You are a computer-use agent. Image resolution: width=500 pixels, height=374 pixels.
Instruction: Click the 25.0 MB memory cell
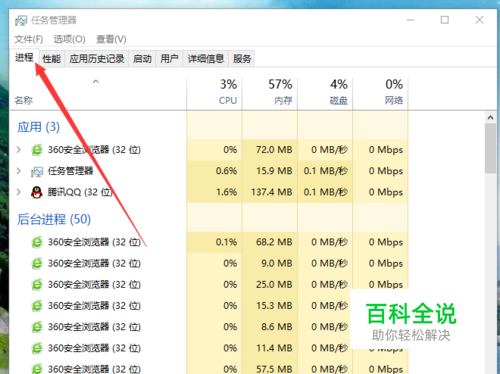point(270,285)
